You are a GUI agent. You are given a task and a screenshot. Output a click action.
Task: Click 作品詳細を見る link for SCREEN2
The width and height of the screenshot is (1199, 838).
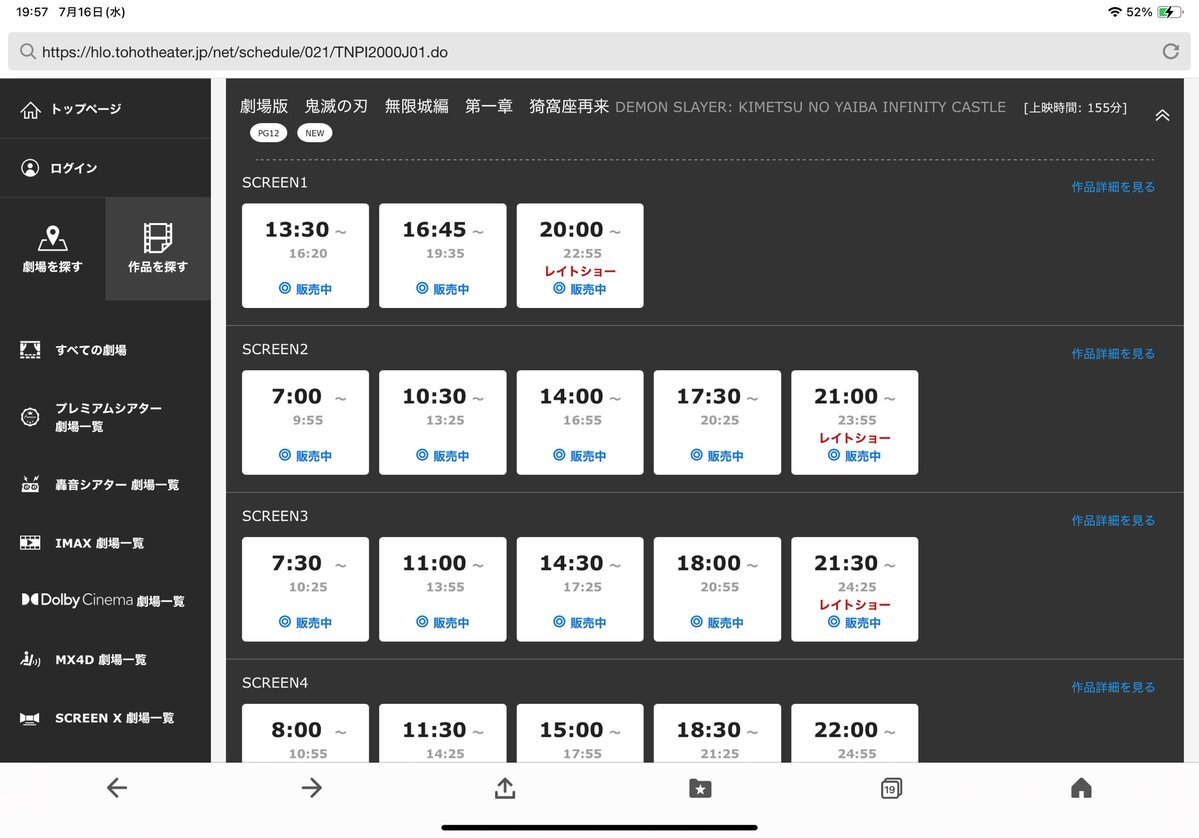1113,353
